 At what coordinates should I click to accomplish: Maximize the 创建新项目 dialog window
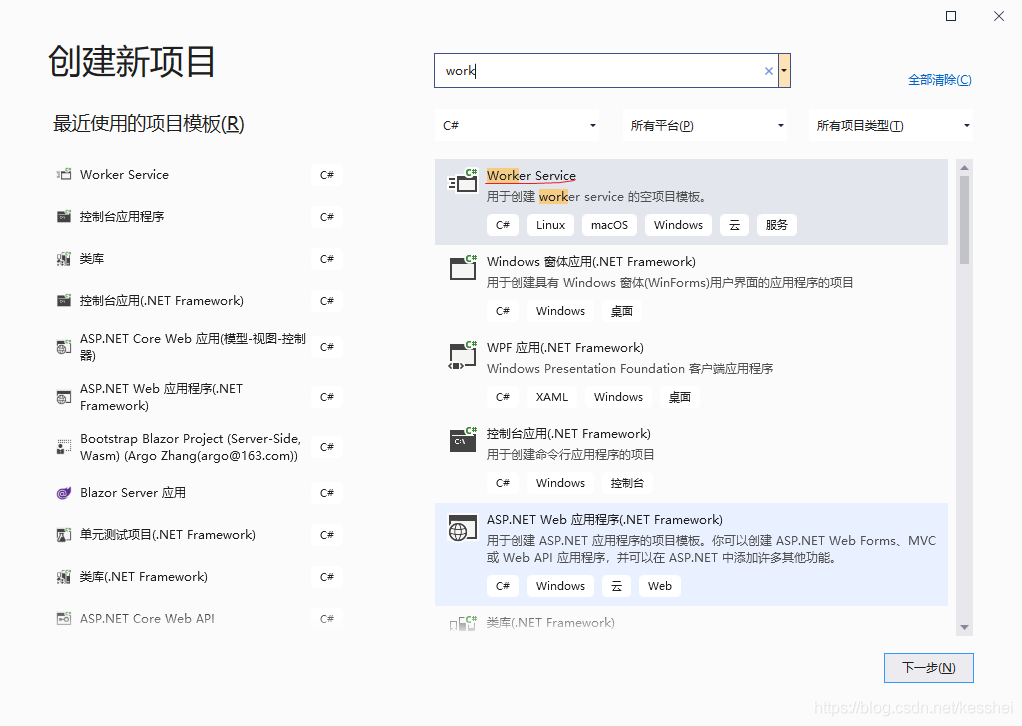point(951,16)
